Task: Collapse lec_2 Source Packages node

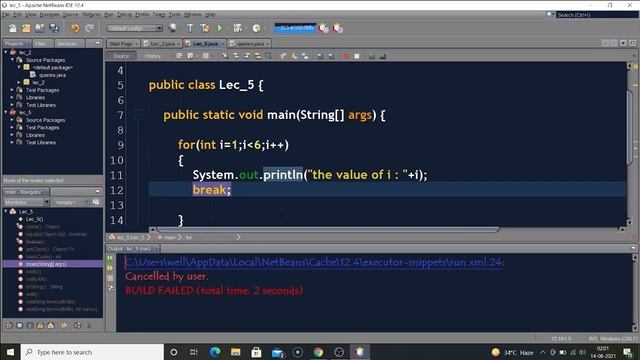Action: [12, 60]
